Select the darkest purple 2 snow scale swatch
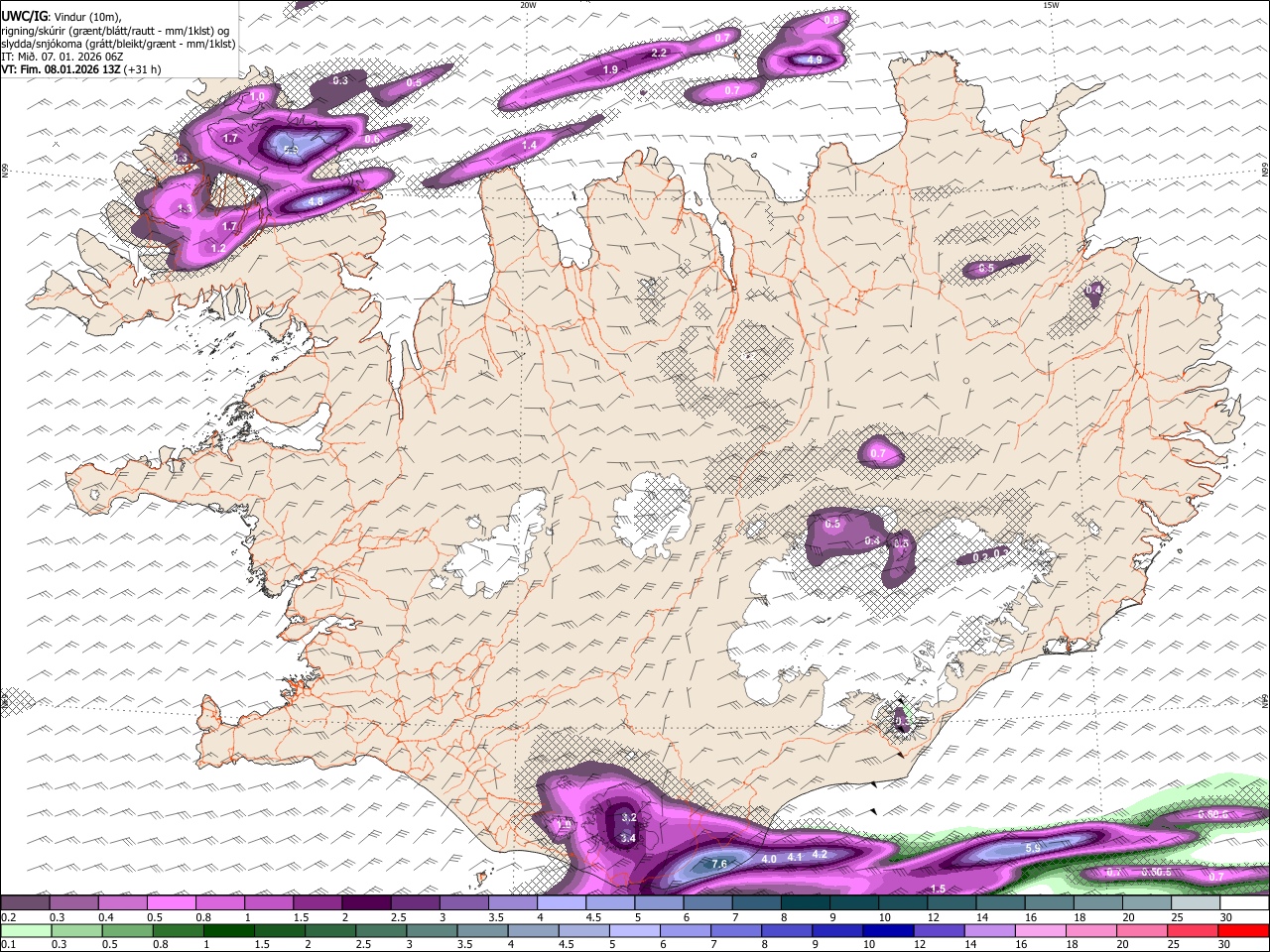The image size is (1270, 952). pyautogui.click(x=366, y=903)
